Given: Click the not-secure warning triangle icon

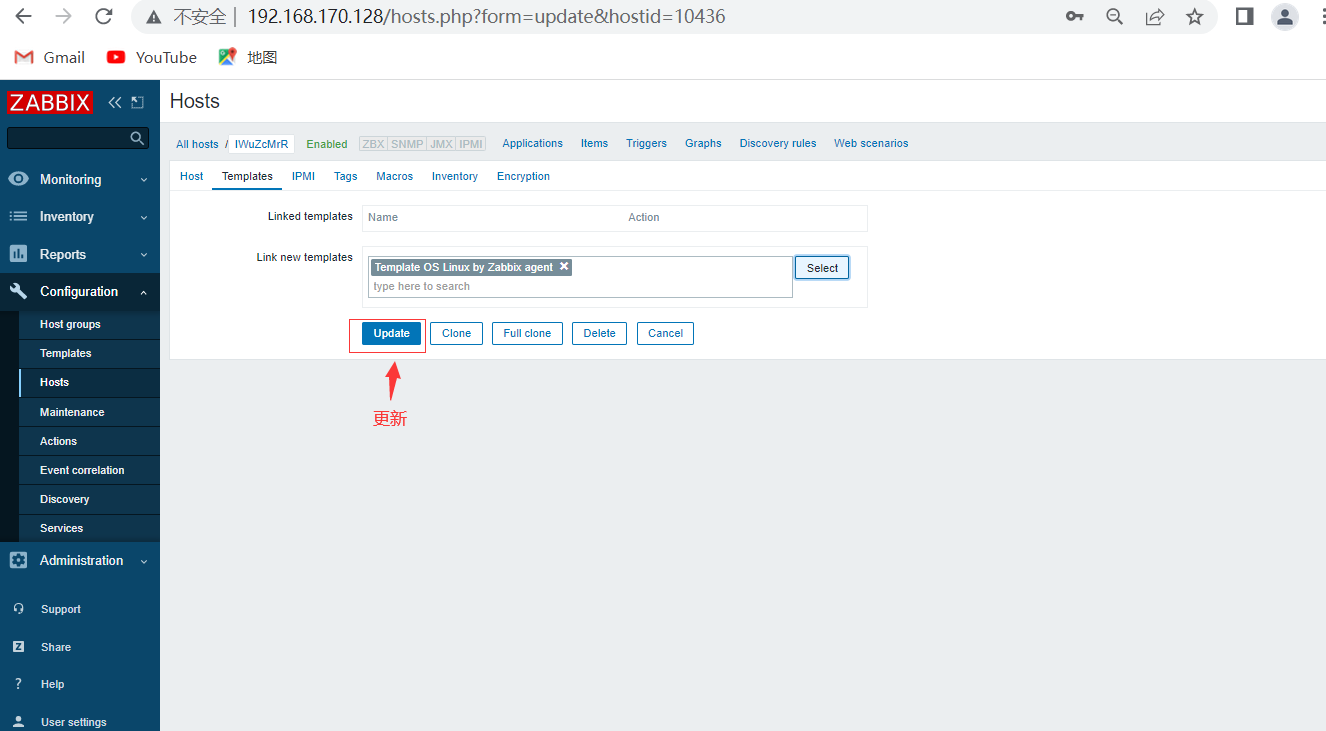Looking at the screenshot, I should [x=153, y=17].
